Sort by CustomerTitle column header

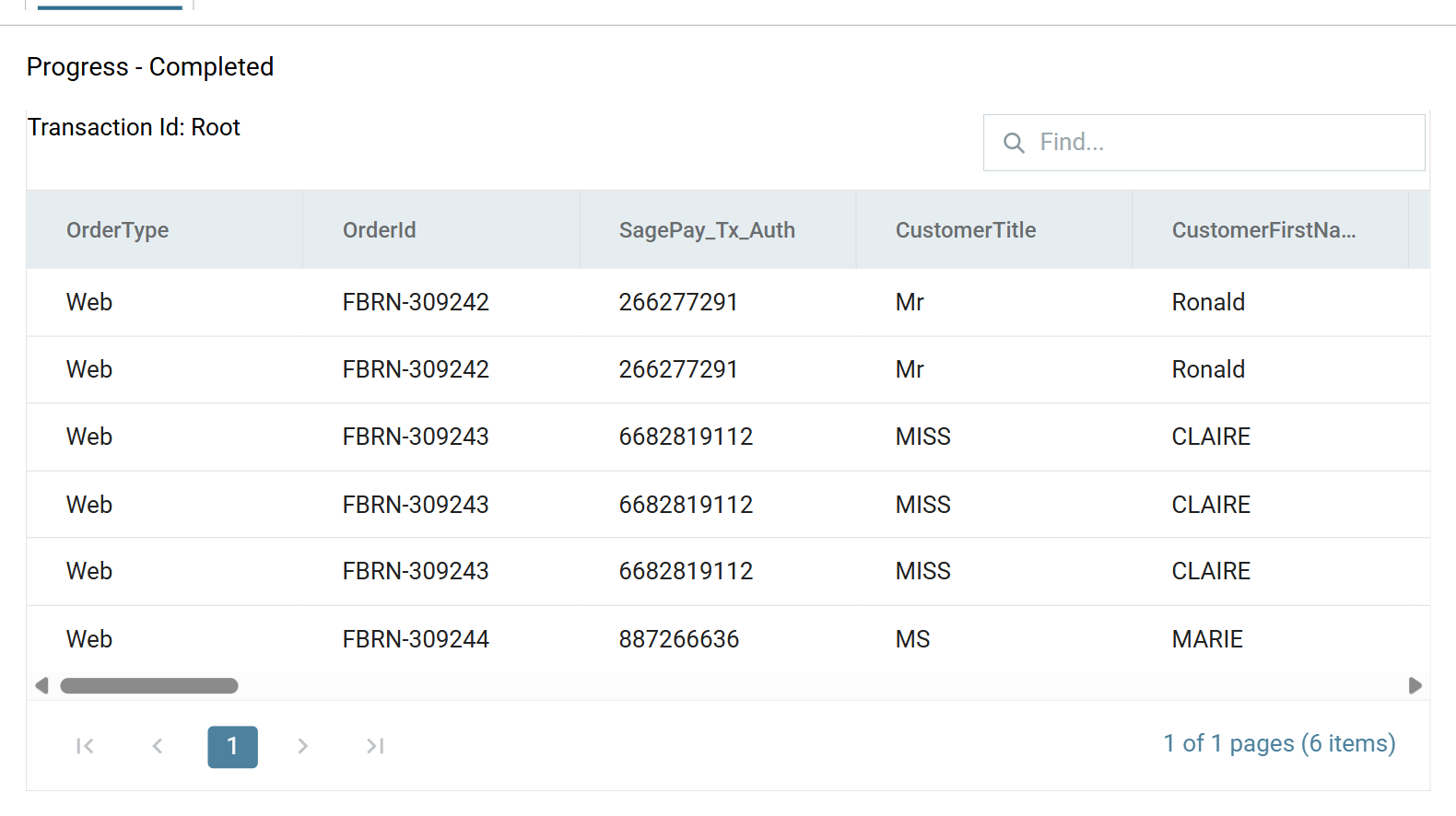click(x=994, y=230)
